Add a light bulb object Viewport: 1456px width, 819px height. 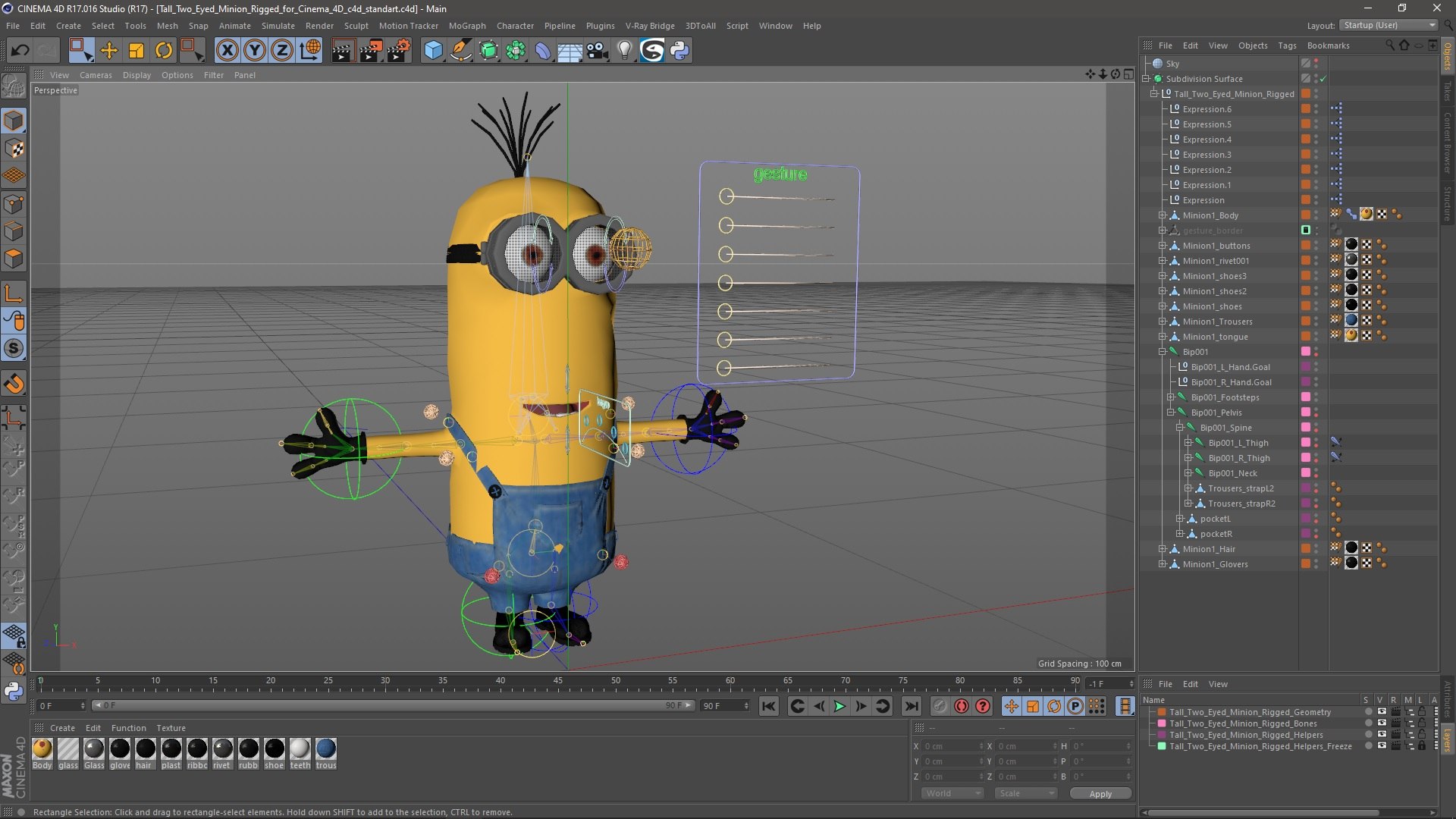[624, 51]
